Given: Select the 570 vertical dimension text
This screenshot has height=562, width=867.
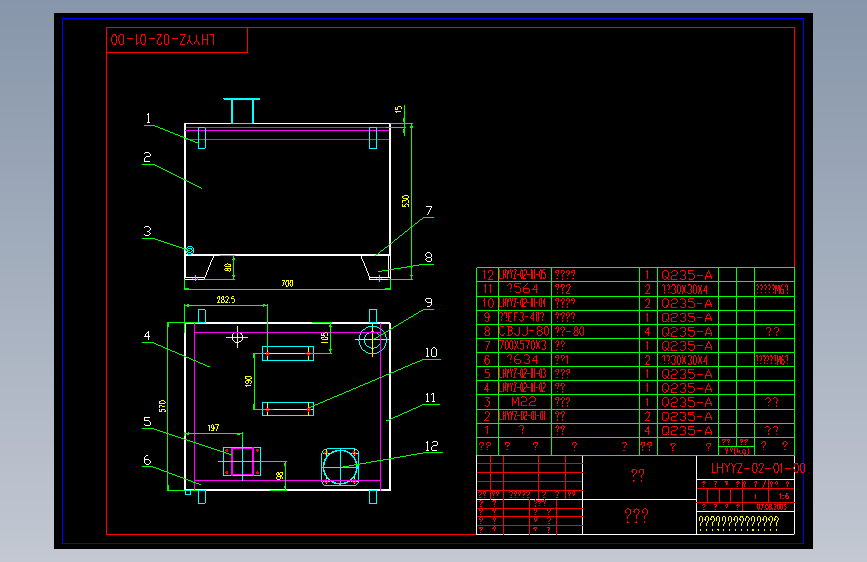Looking at the screenshot, I should click(x=162, y=405).
